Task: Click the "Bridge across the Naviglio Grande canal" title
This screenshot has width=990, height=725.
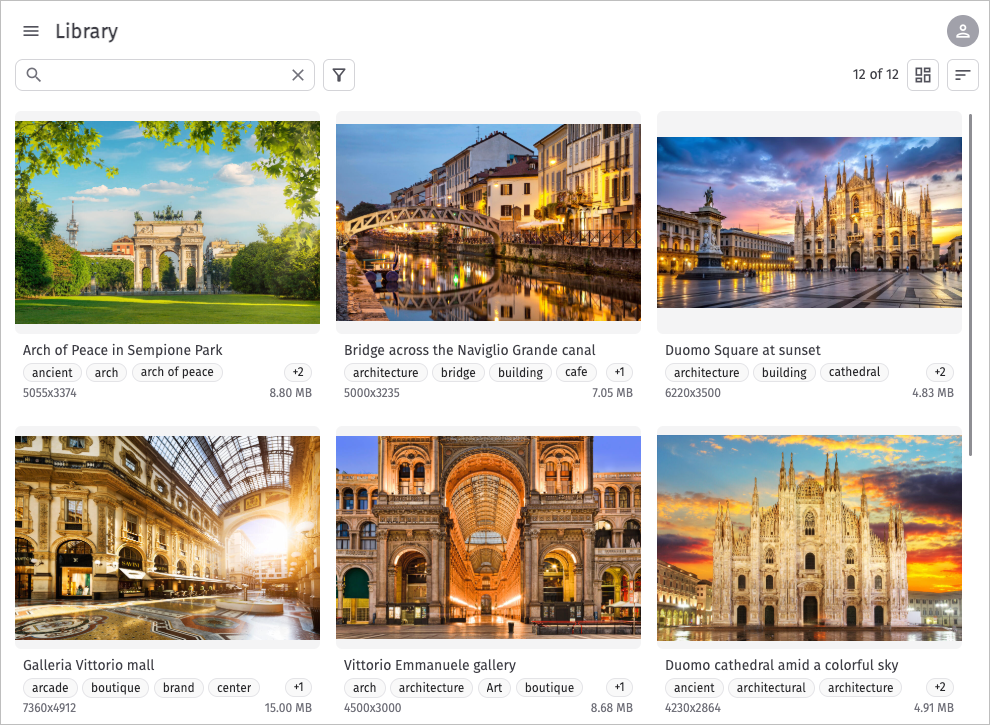Action: [x=469, y=350]
